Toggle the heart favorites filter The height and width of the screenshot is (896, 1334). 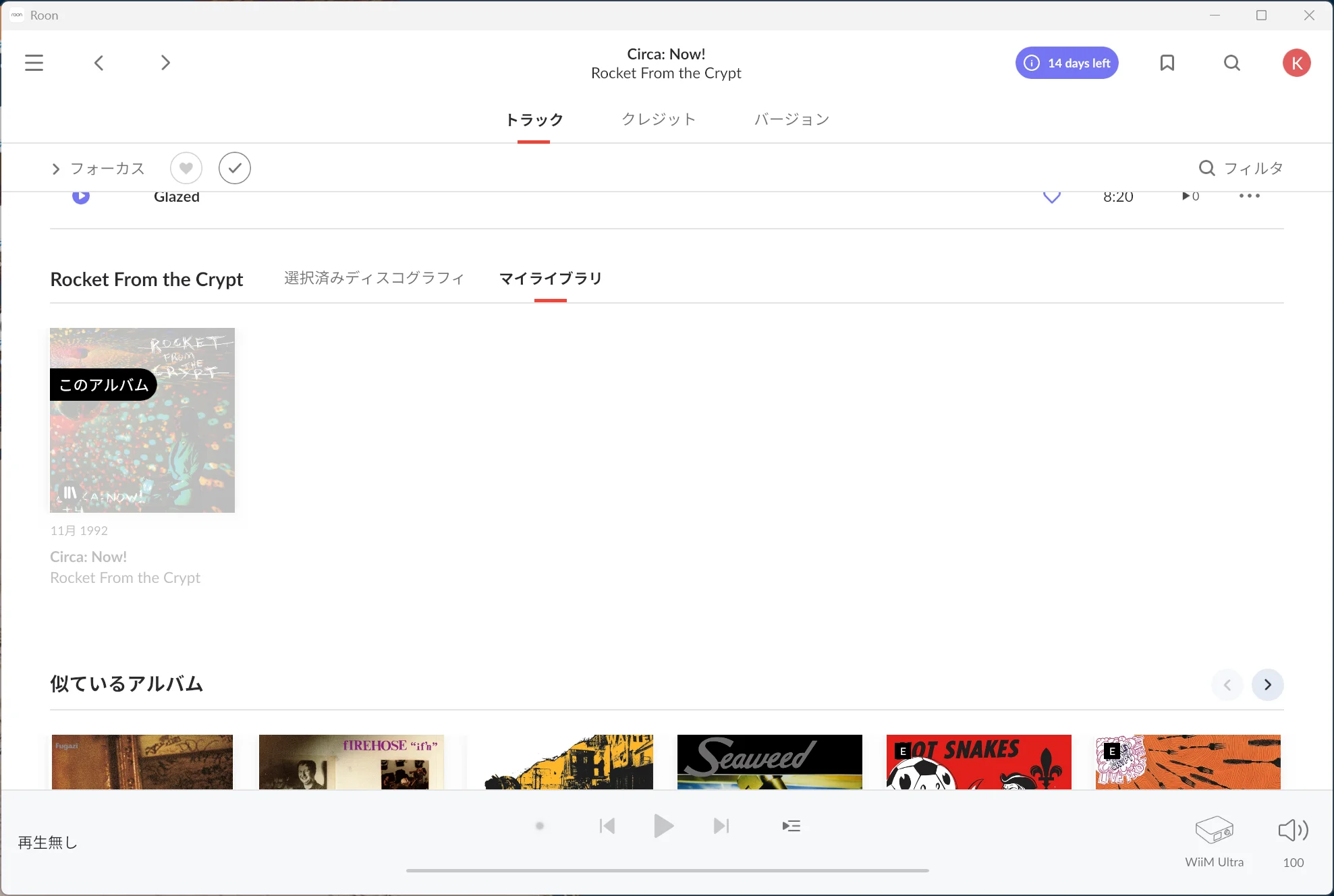coord(186,168)
